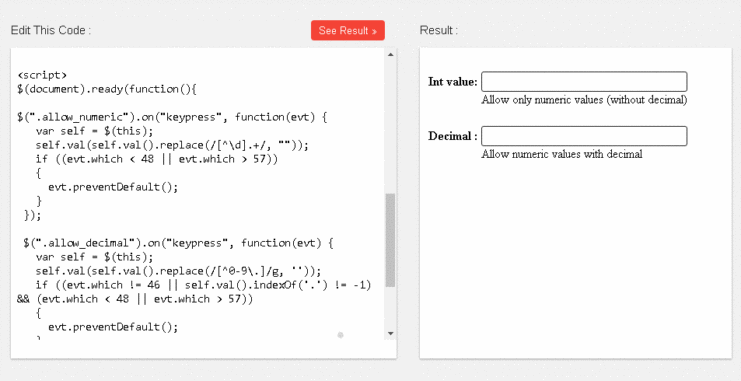Image resolution: width=741 pixels, height=381 pixels.
Task: Click the scrollbar track above the thumb
Action: (390, 126)
